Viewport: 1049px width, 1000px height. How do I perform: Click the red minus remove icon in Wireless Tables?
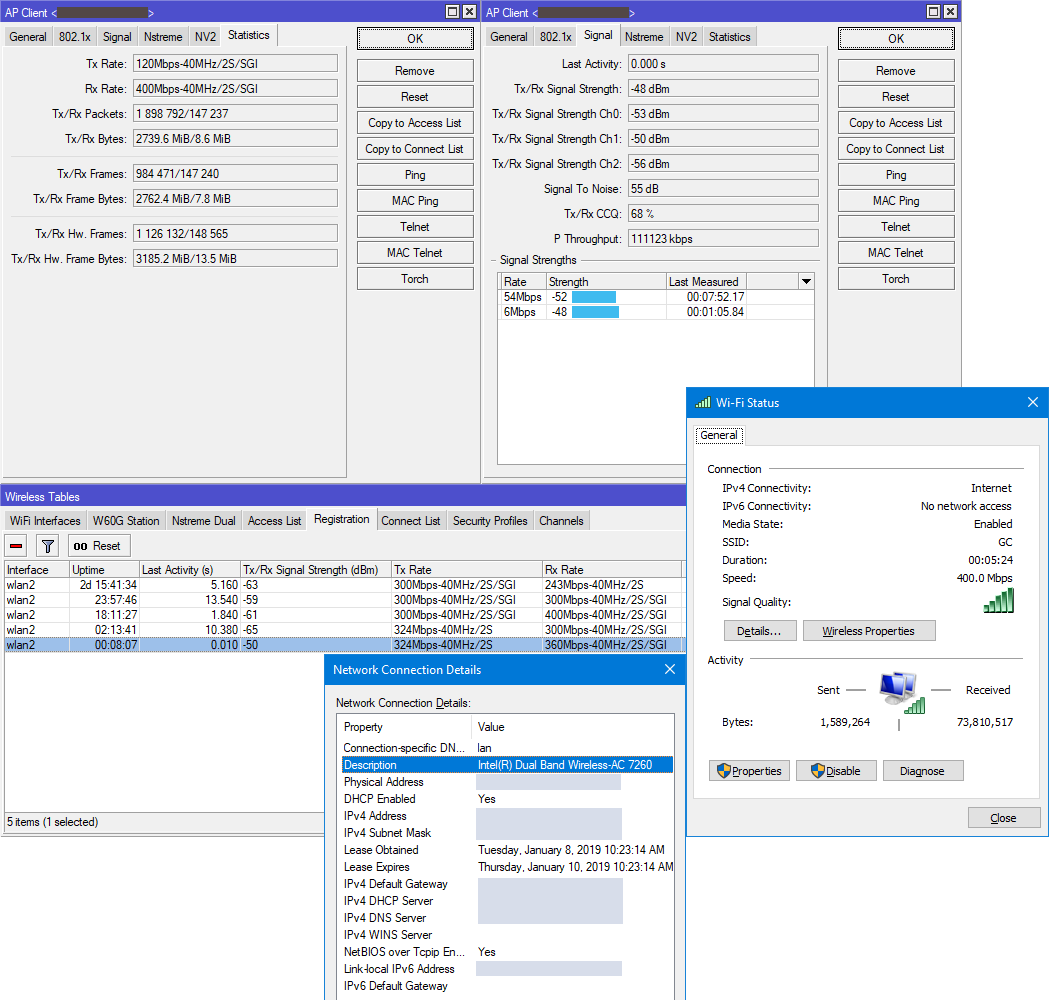pyautogui.click(x=16, y=546)
